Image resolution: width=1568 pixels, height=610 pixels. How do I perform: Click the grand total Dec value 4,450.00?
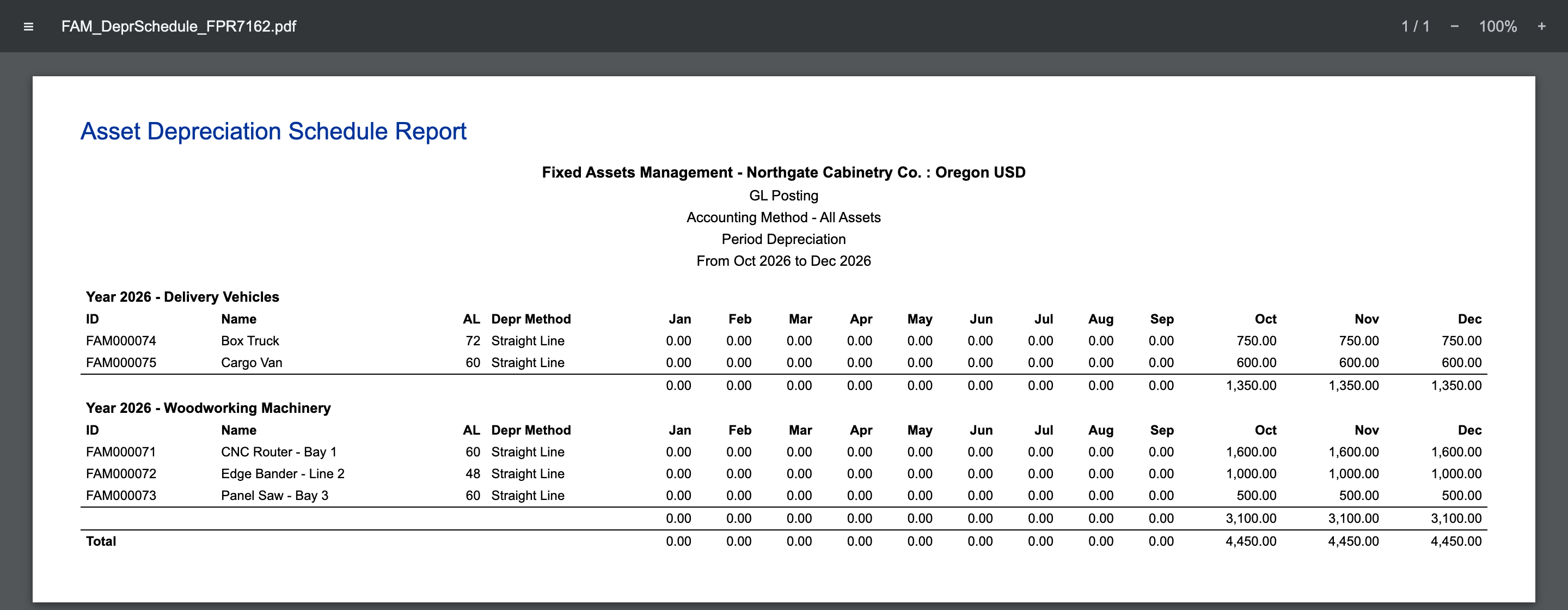pyautogui.click(x=1456, y=541)
